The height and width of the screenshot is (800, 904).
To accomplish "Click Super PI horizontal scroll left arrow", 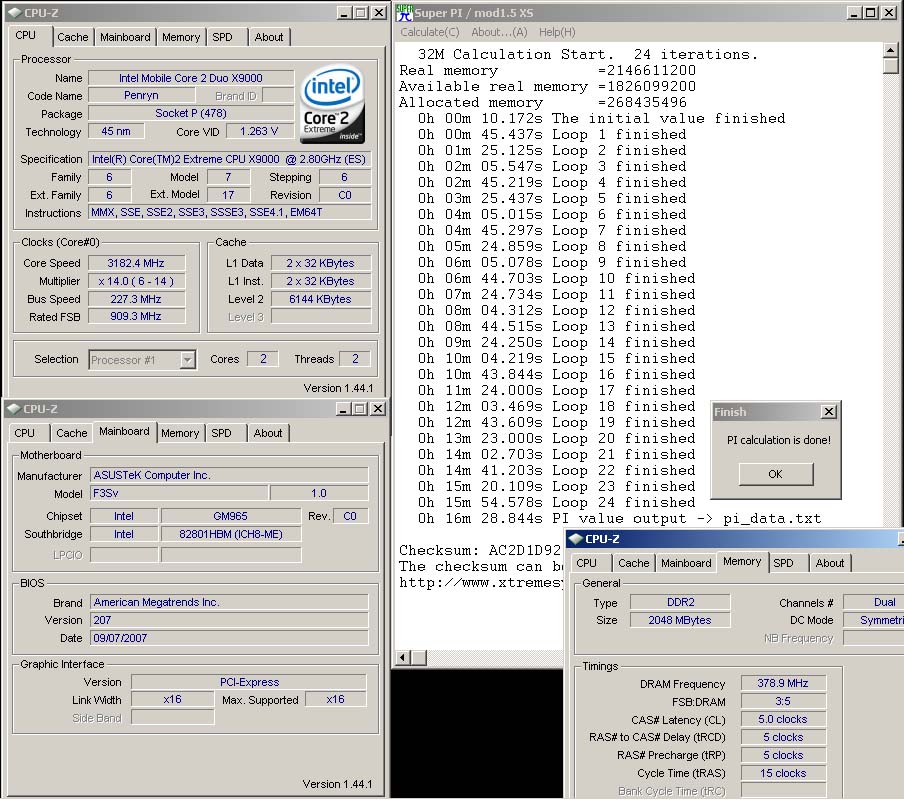I will tap(403, 657).
